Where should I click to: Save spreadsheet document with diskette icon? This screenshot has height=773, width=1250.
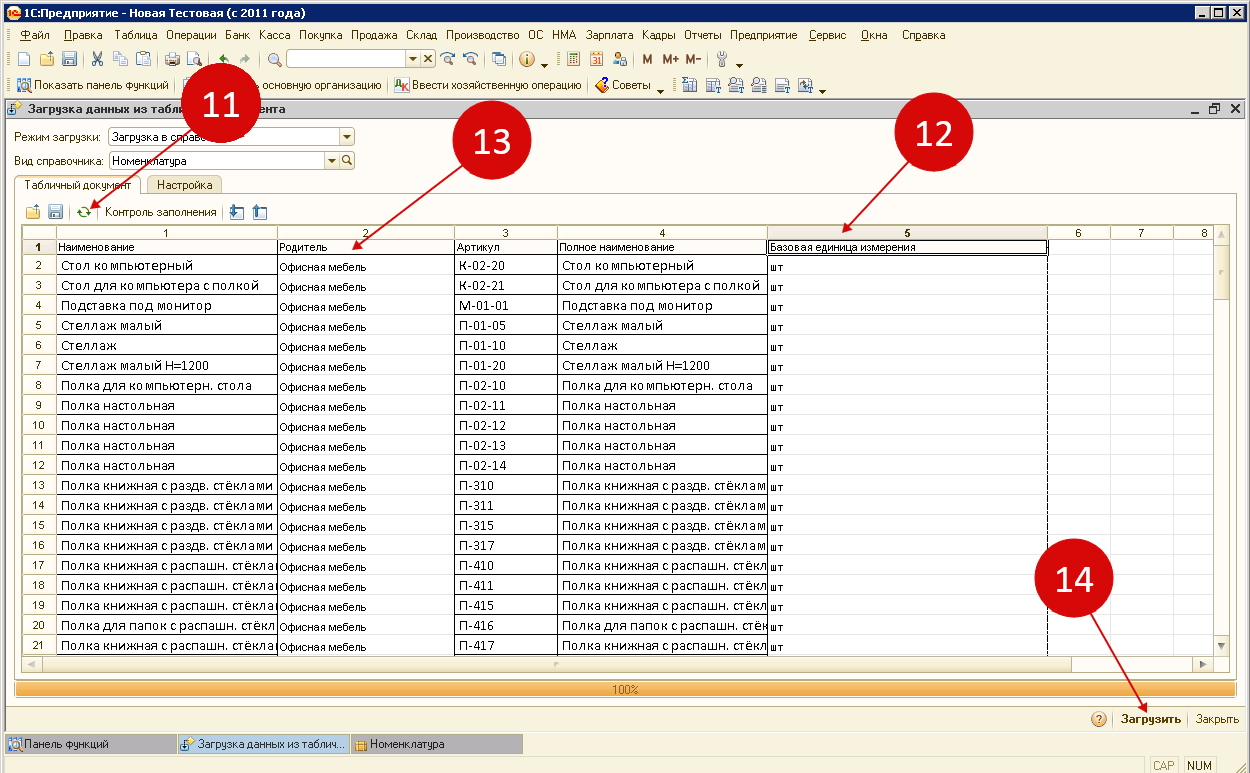[56, 211]
